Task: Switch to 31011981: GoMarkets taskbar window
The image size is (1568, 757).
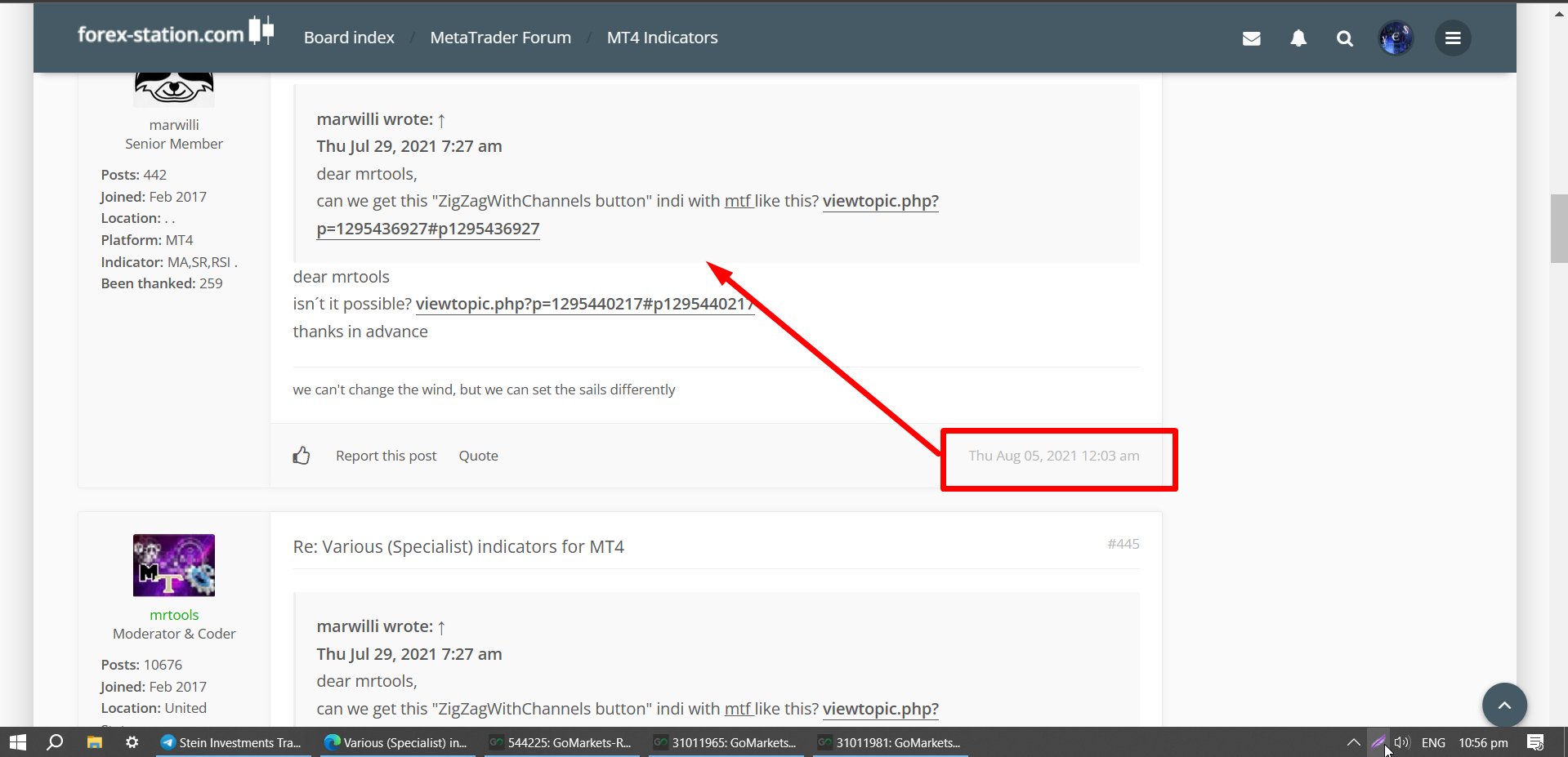Action: click(x=891, y=742)
